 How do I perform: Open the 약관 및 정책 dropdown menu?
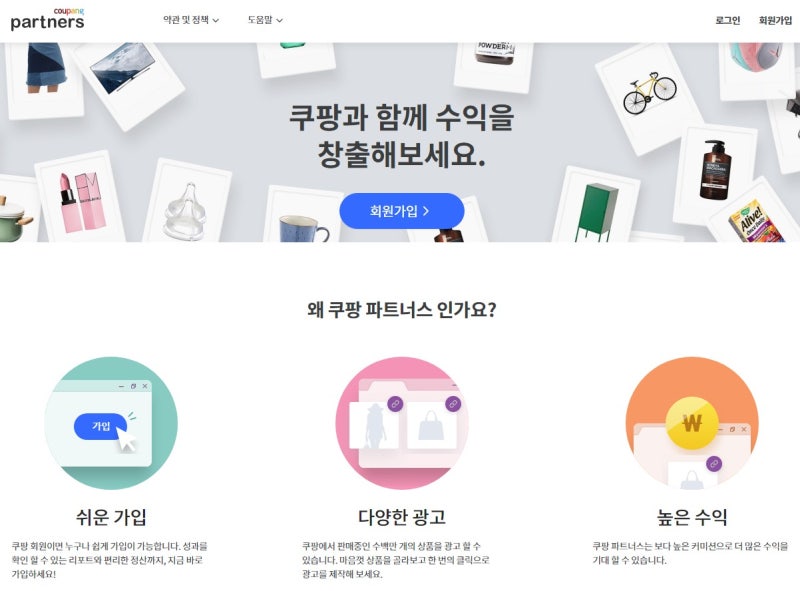point(191,20)
